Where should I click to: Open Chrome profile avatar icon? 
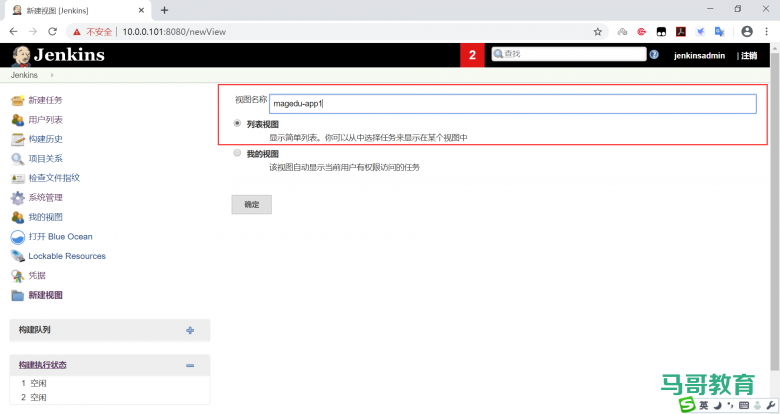(x=747, y=31)
